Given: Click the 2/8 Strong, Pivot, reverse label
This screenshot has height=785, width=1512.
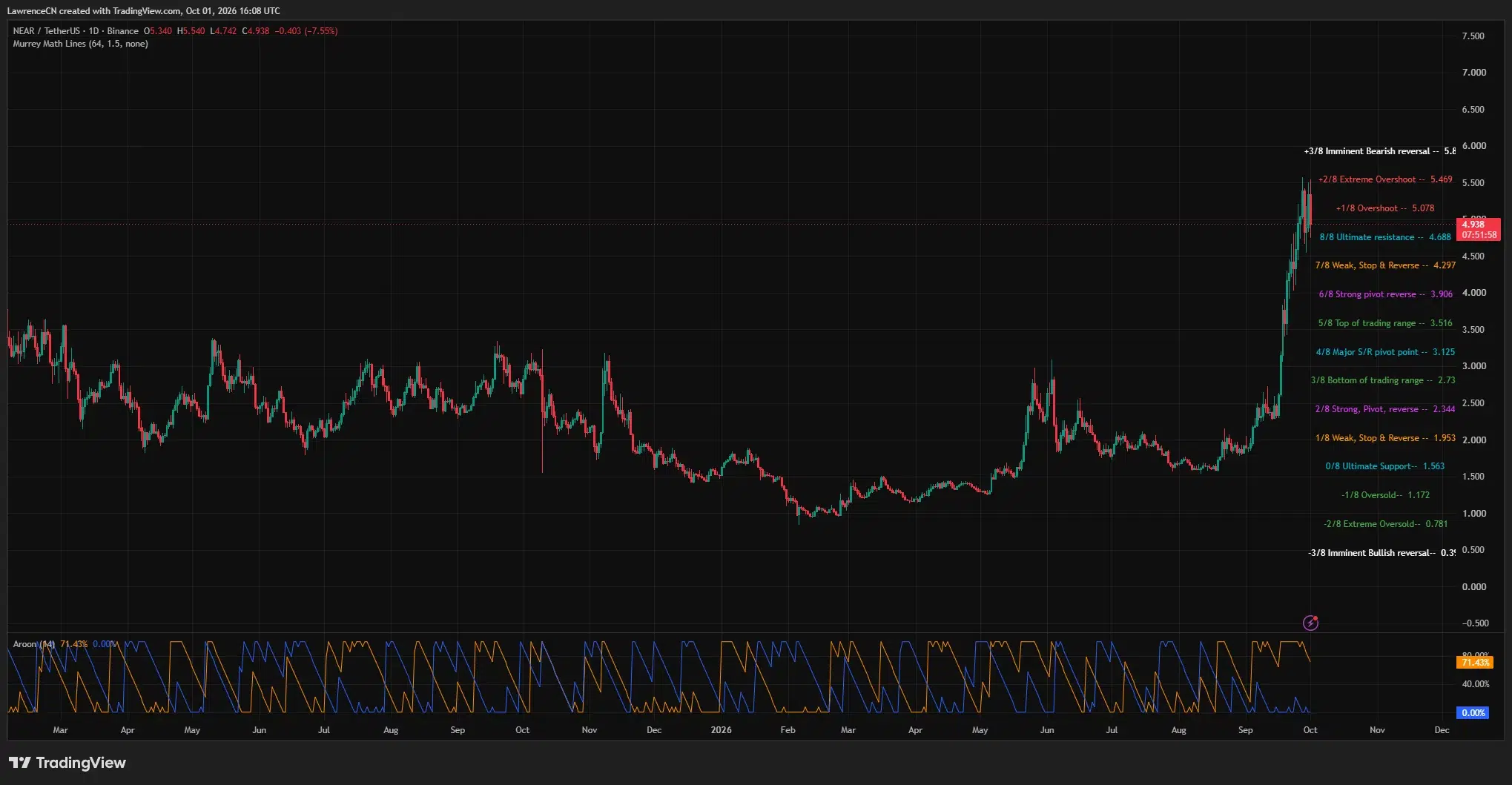Looking at the screenshot, I should click(1385, 409).
